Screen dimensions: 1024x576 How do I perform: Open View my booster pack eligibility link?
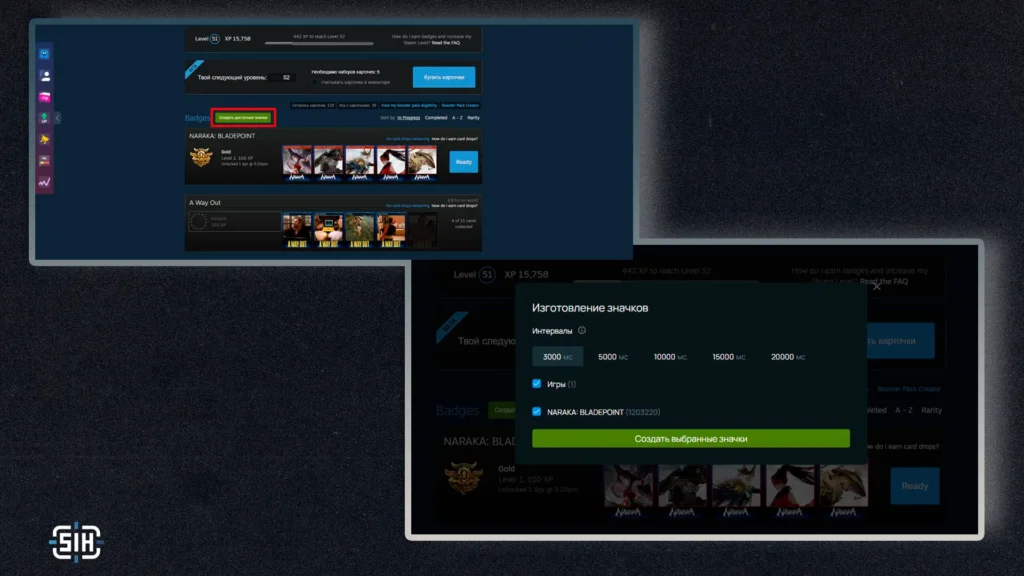coord(409,105)
